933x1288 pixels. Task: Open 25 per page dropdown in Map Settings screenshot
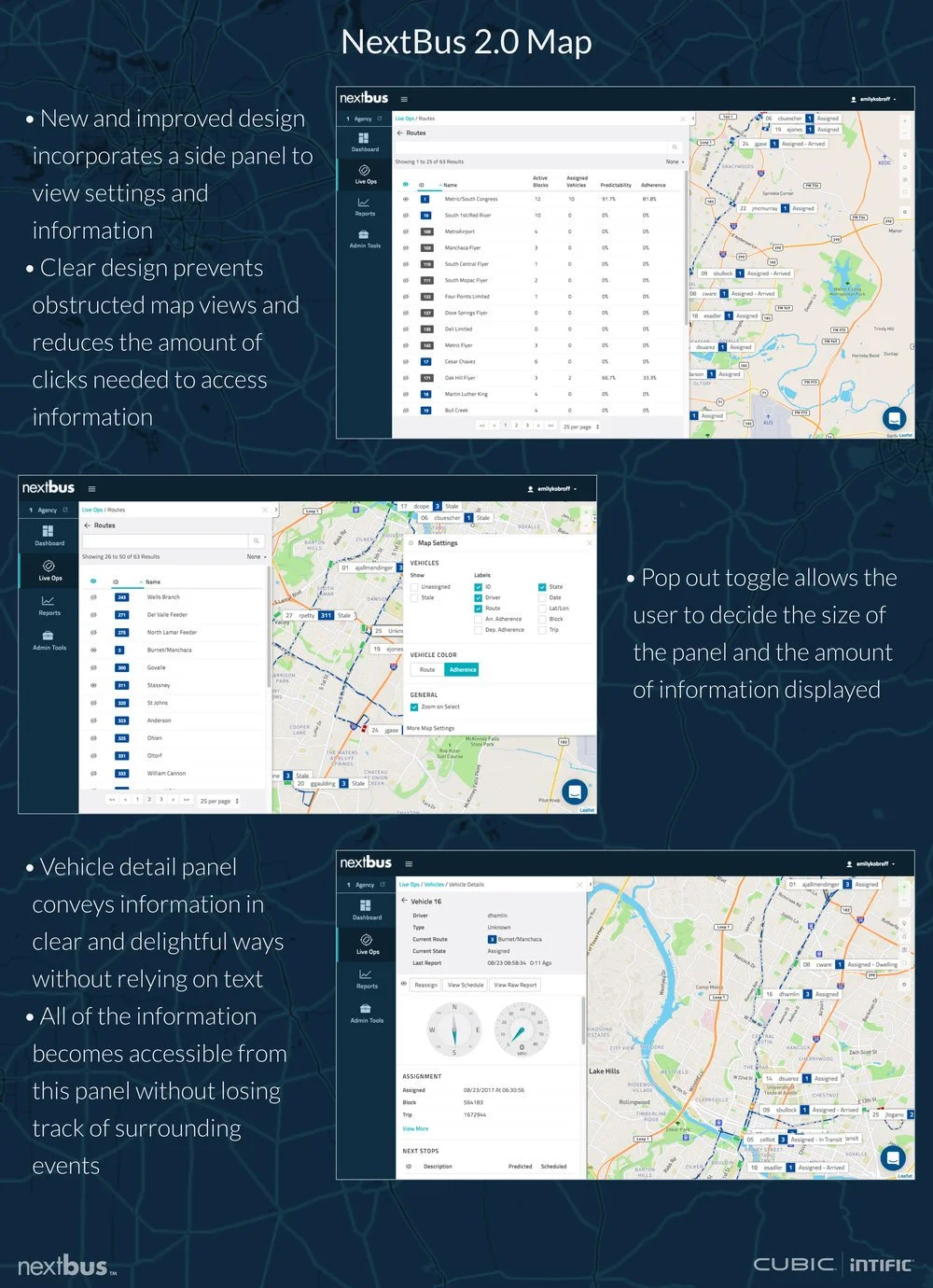[x=219, y=801]
